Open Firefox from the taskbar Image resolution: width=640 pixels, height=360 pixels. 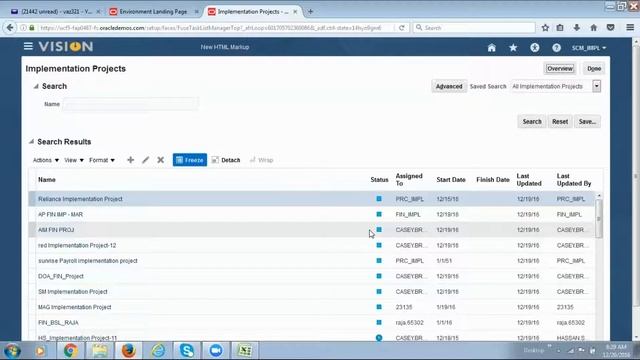point(129,351)
